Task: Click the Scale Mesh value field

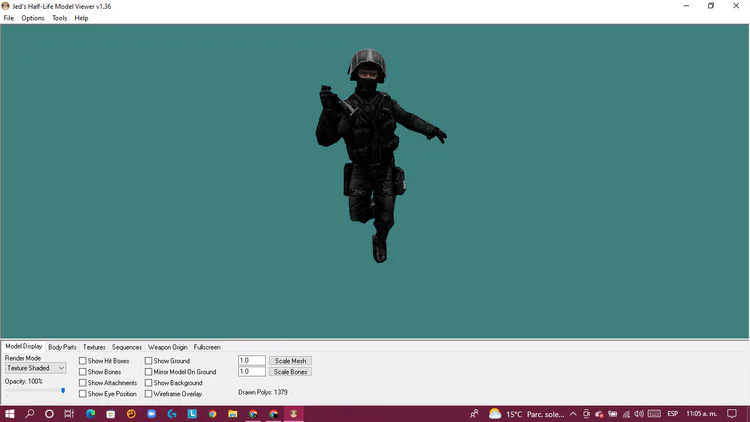Action: (252, 360)
